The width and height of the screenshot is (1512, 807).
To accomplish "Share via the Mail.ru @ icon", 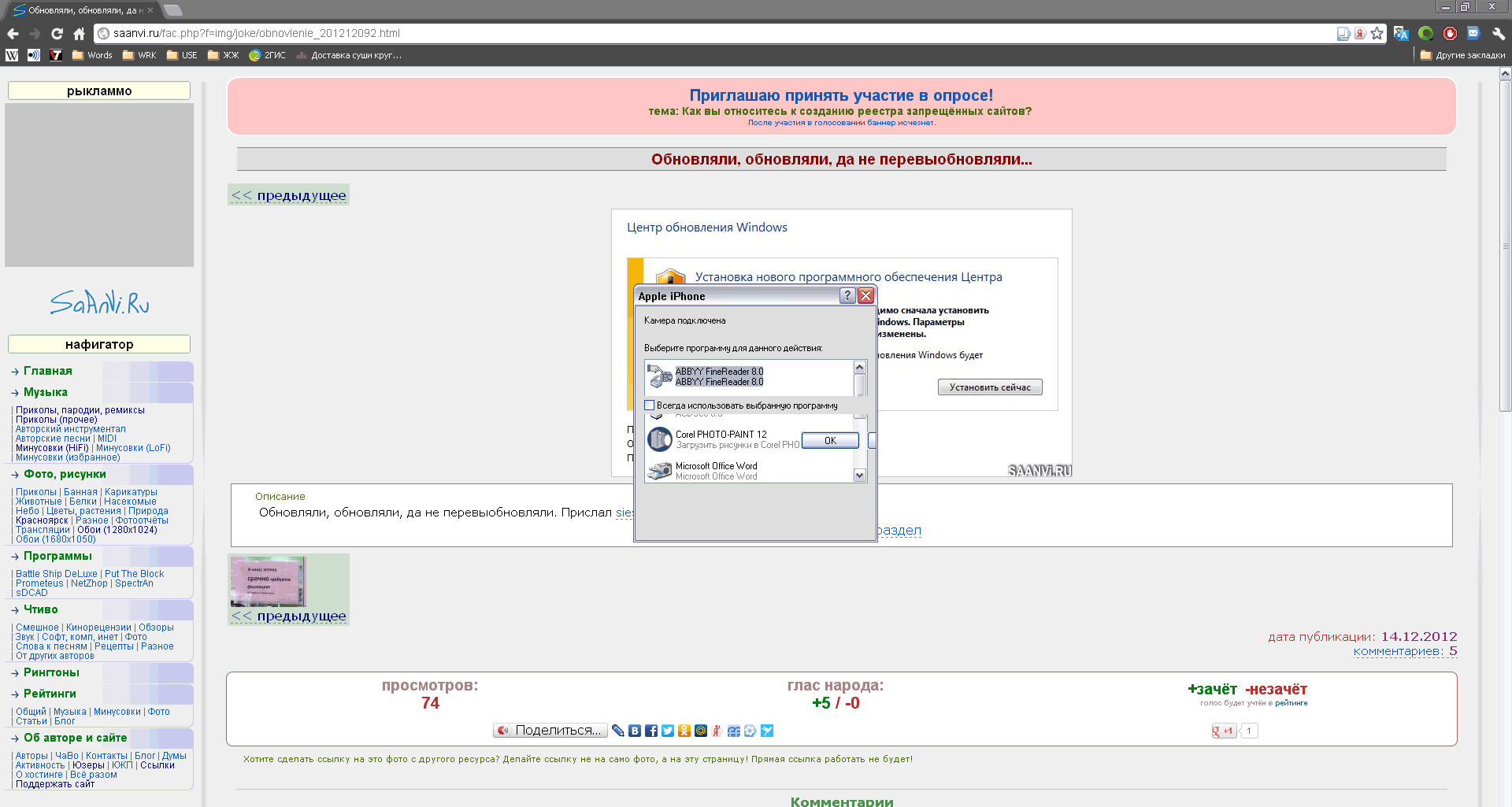I will coord(701,731).
